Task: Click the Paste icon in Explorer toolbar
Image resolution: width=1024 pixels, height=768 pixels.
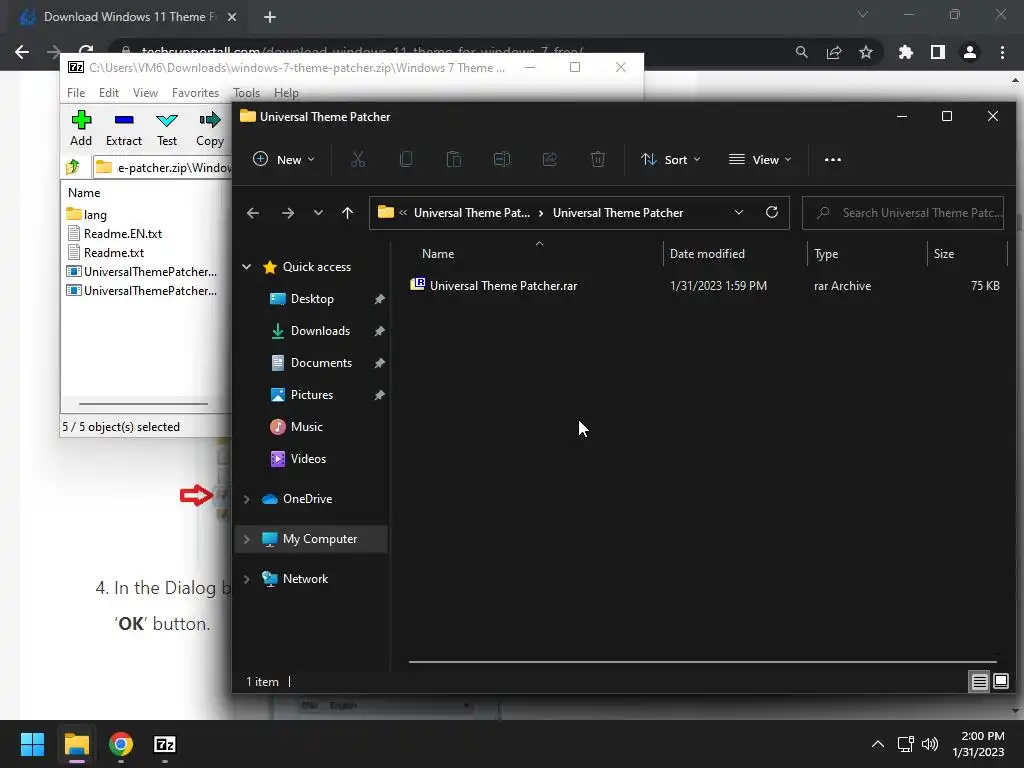Action: point(454,159)
